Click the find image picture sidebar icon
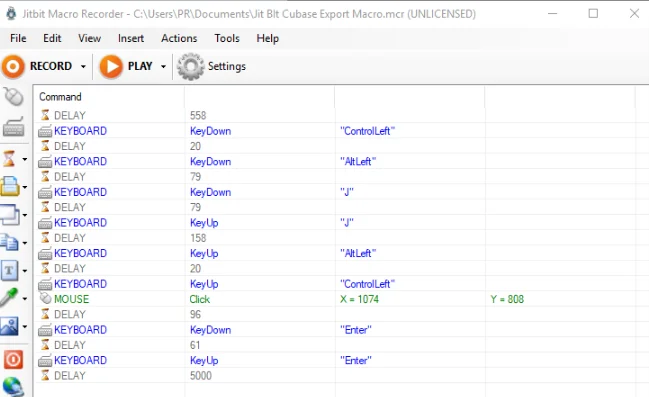Image resolution: width=649 pixels, height=397 pixels. [9, 326]
